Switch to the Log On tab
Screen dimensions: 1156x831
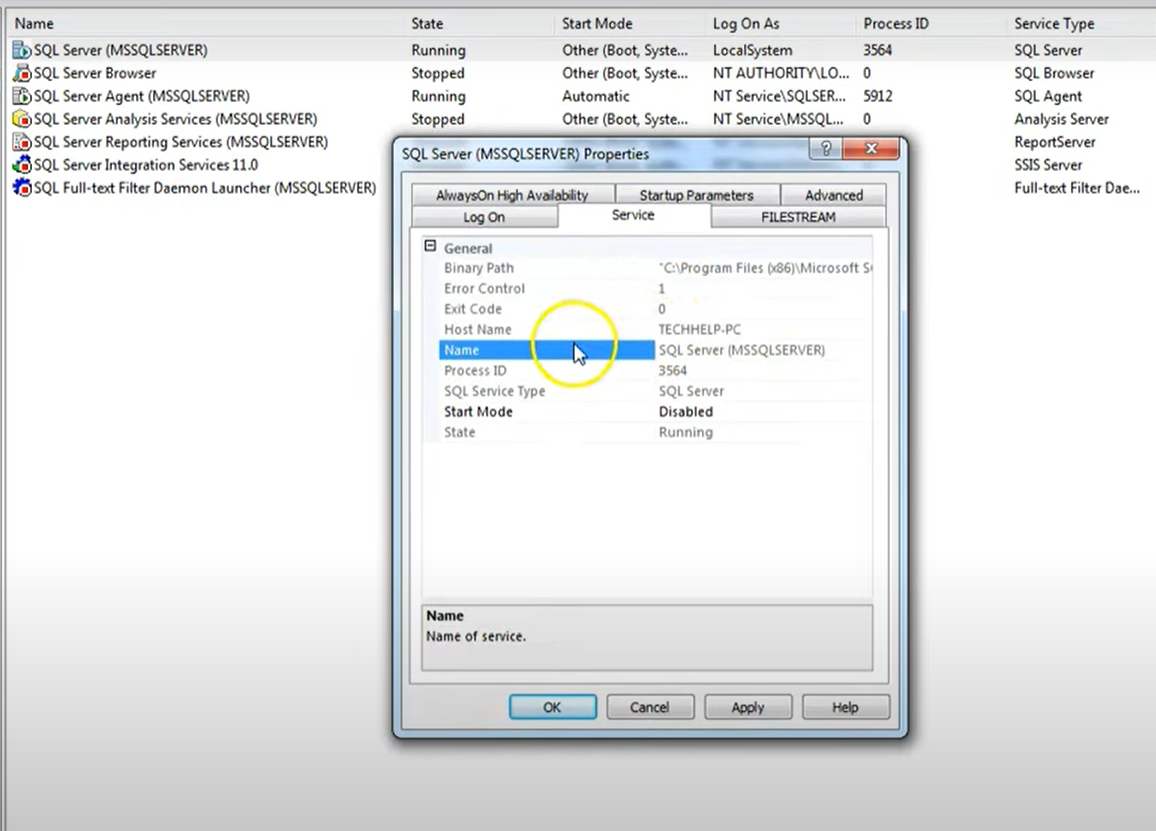click(484, 217)
